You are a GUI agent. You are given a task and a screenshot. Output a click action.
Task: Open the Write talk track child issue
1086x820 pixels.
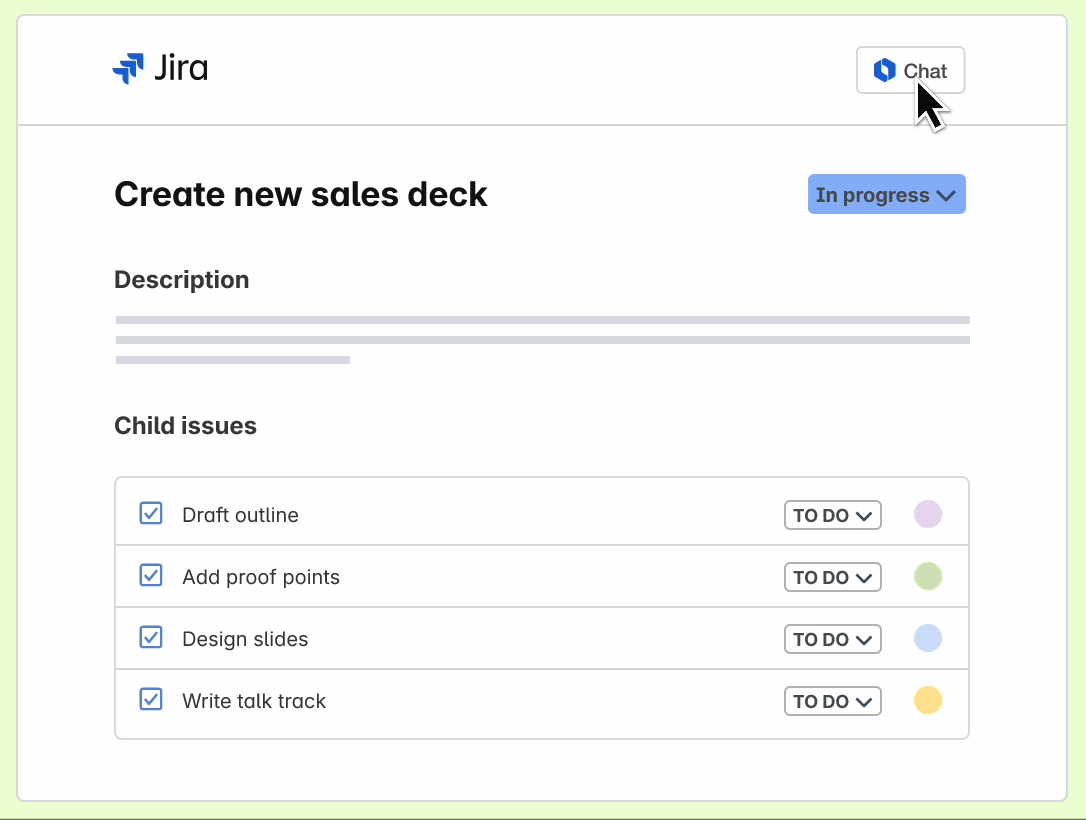254,701
